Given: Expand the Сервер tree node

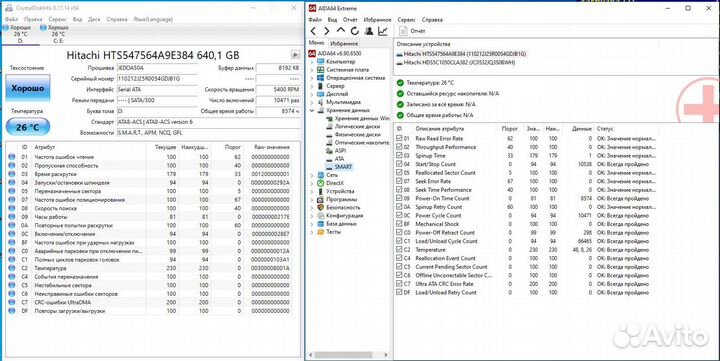Looking at the screenshot, I should (x=312, y=86).
